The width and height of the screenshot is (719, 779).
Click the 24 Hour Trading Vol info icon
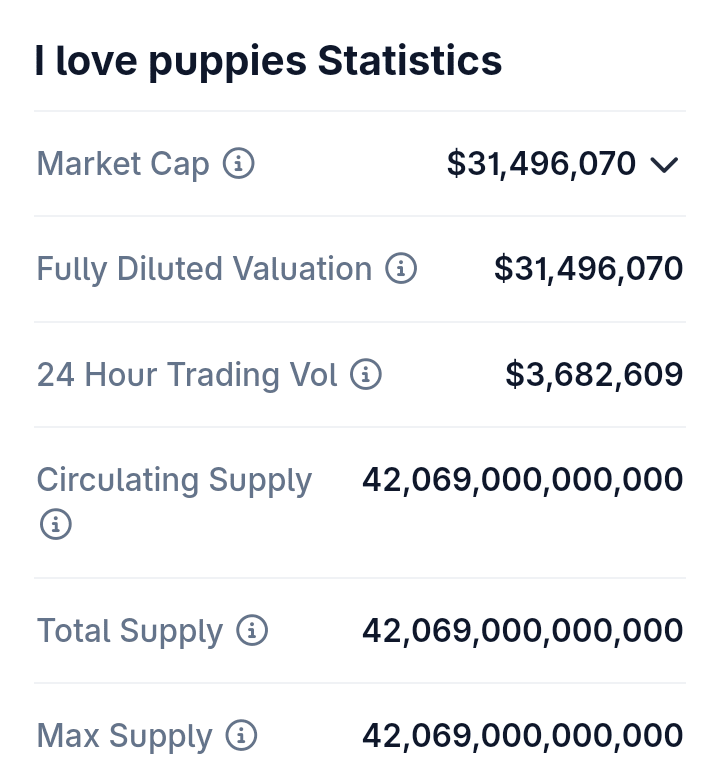(x=366, y=375)
